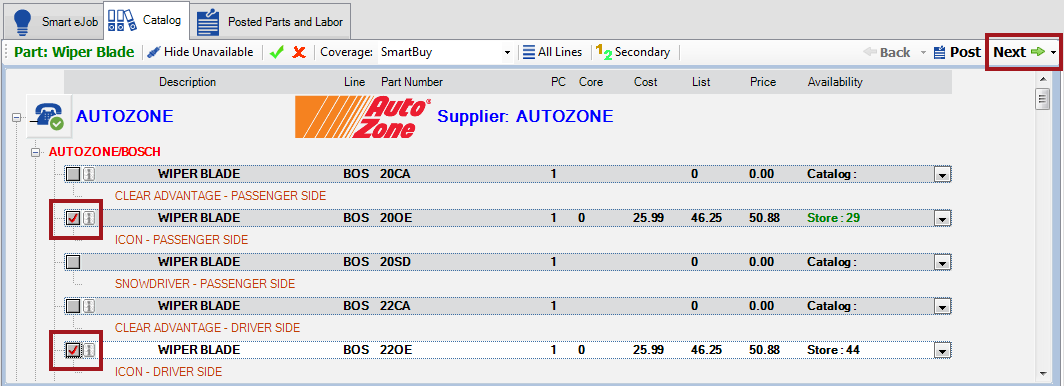Click the info icon on 20OE row
The width and height of the screenshot is (1064, 386).
(89, 218)
